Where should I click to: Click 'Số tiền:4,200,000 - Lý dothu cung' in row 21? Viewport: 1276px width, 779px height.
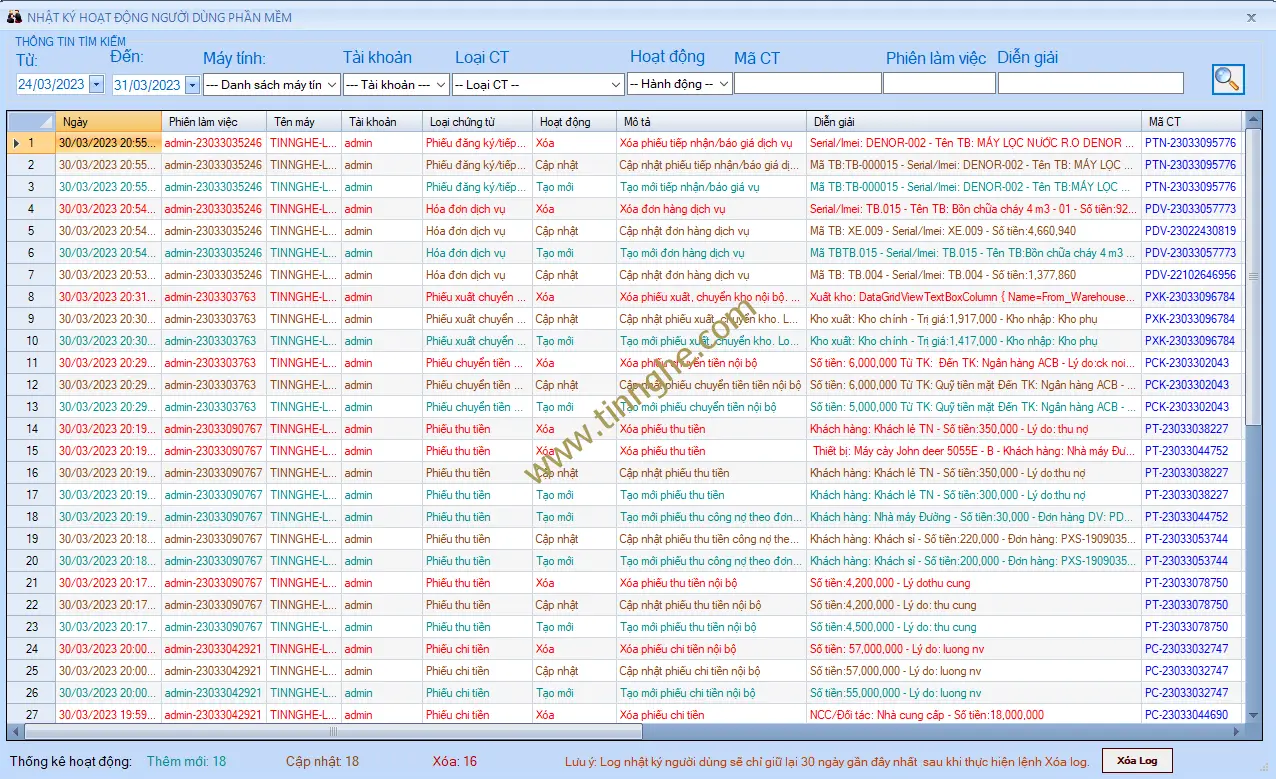(x=973, y=583)
